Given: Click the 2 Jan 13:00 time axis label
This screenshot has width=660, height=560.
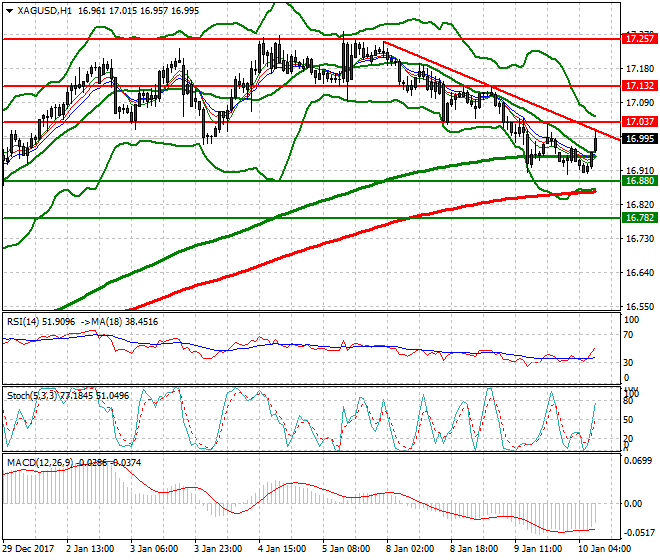Looking at the screenshot, I should (x=90, y=549).
